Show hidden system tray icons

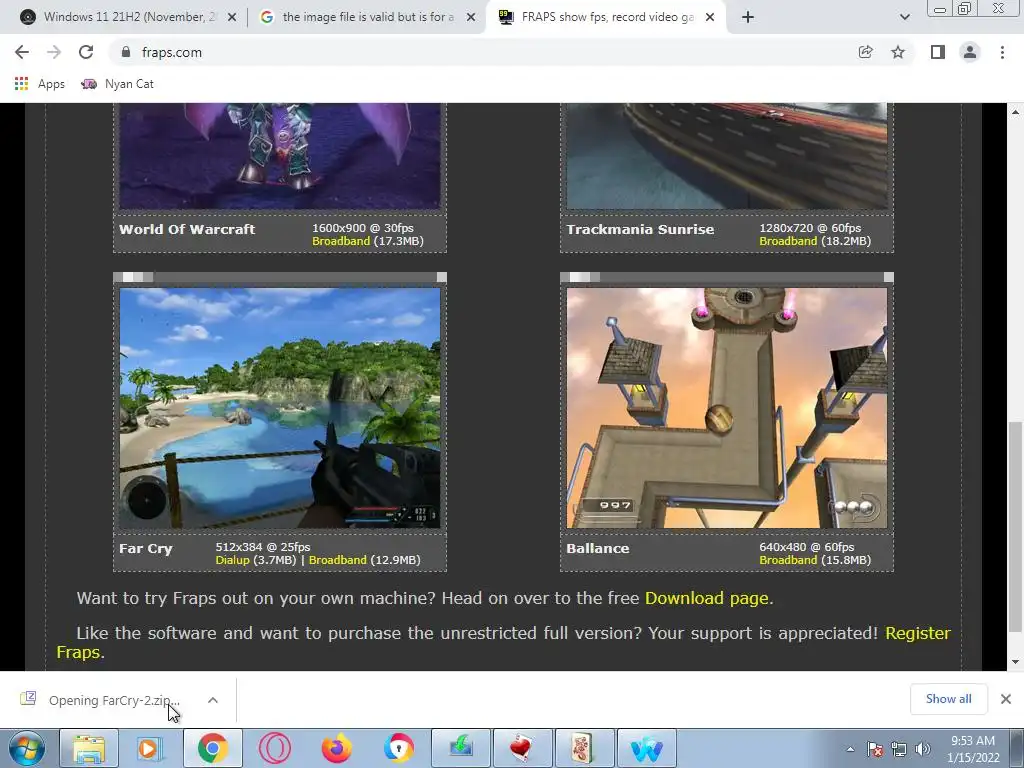point(850,750)
